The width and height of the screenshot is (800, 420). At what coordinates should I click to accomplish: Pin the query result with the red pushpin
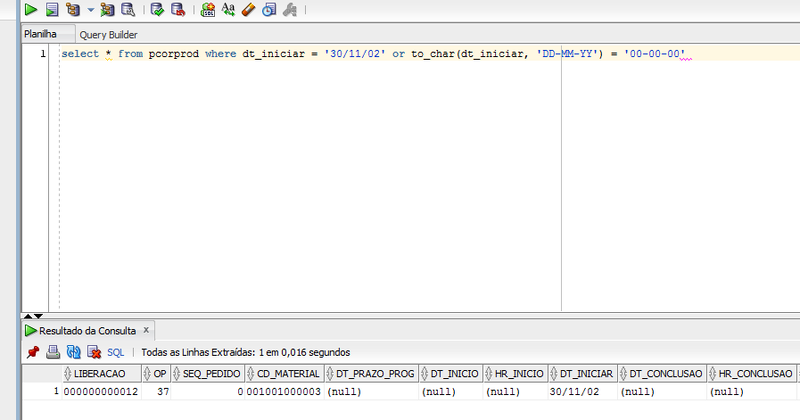33,352
